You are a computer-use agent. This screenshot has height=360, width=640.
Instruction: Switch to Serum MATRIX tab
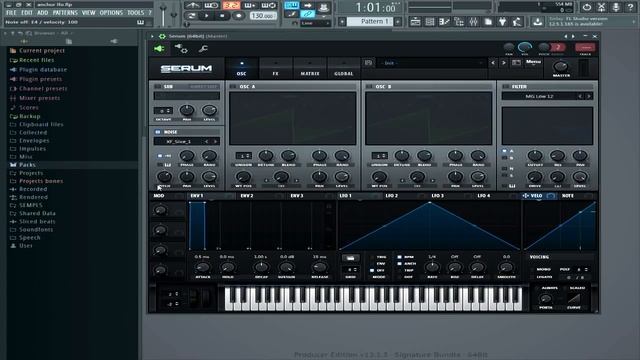point(310,68)
